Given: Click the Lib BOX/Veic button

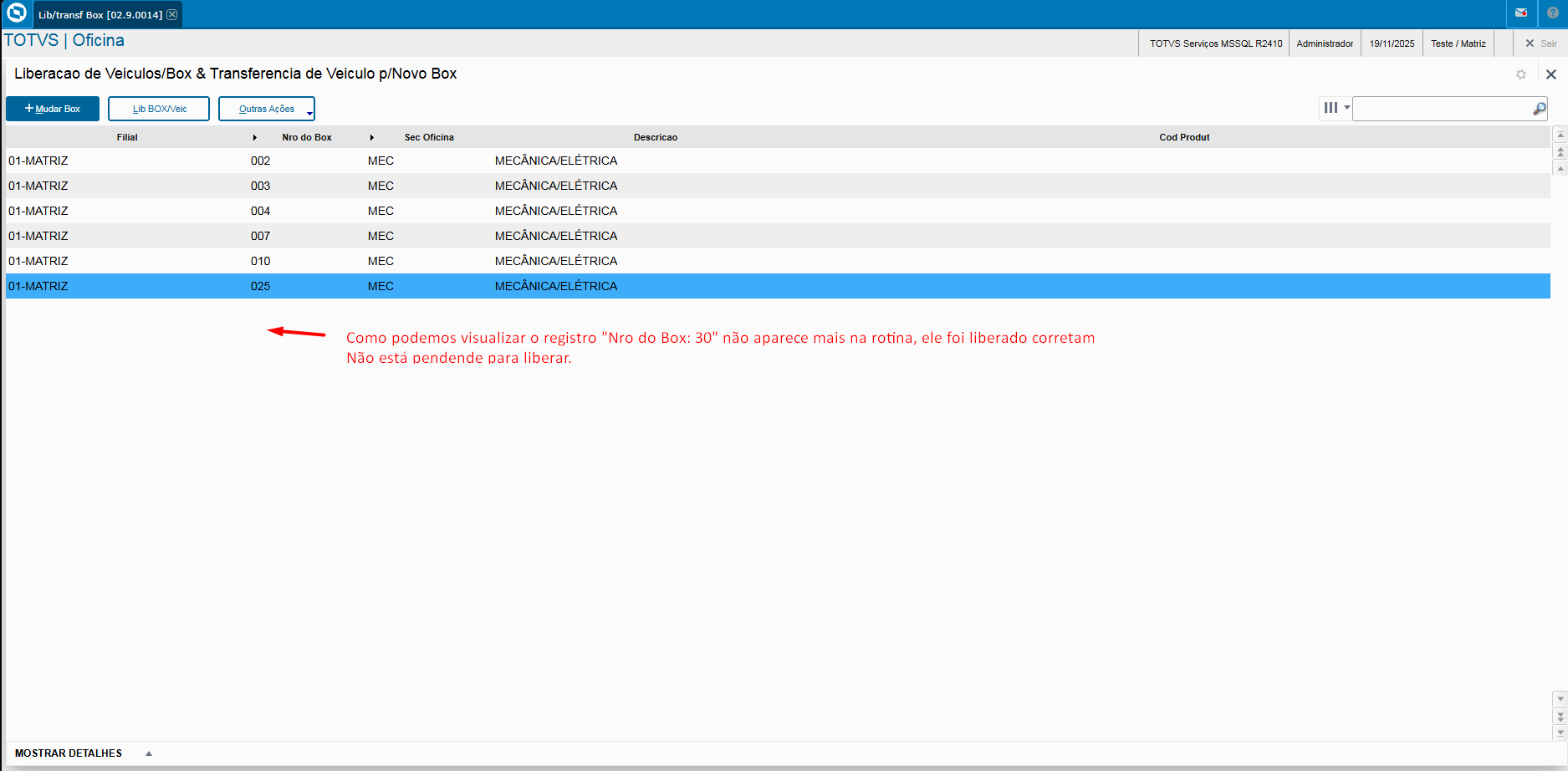Looking at the screenshot, I should [x=159, y=109].
